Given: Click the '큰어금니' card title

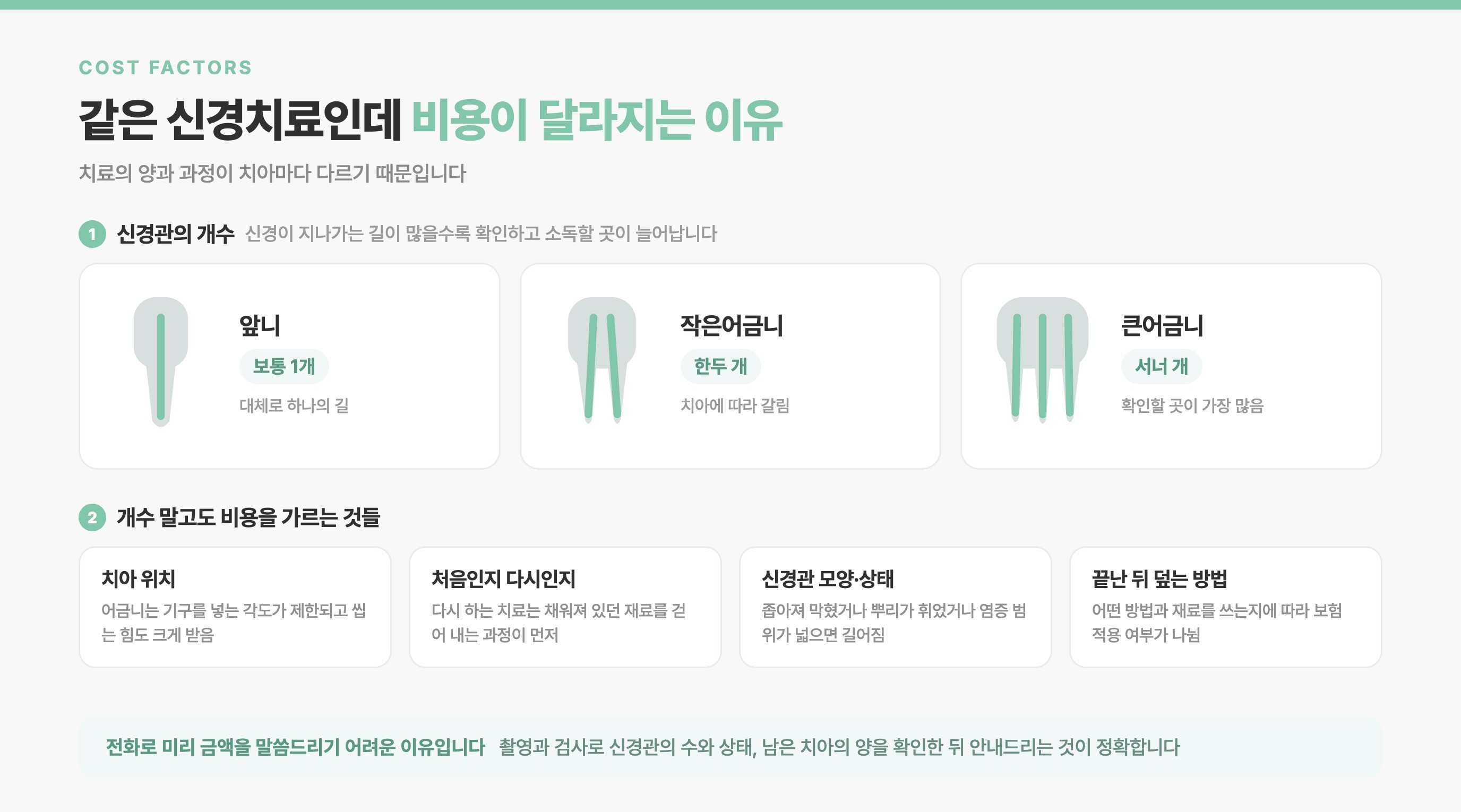Looking at the screenshot, I should point(1162,325).
